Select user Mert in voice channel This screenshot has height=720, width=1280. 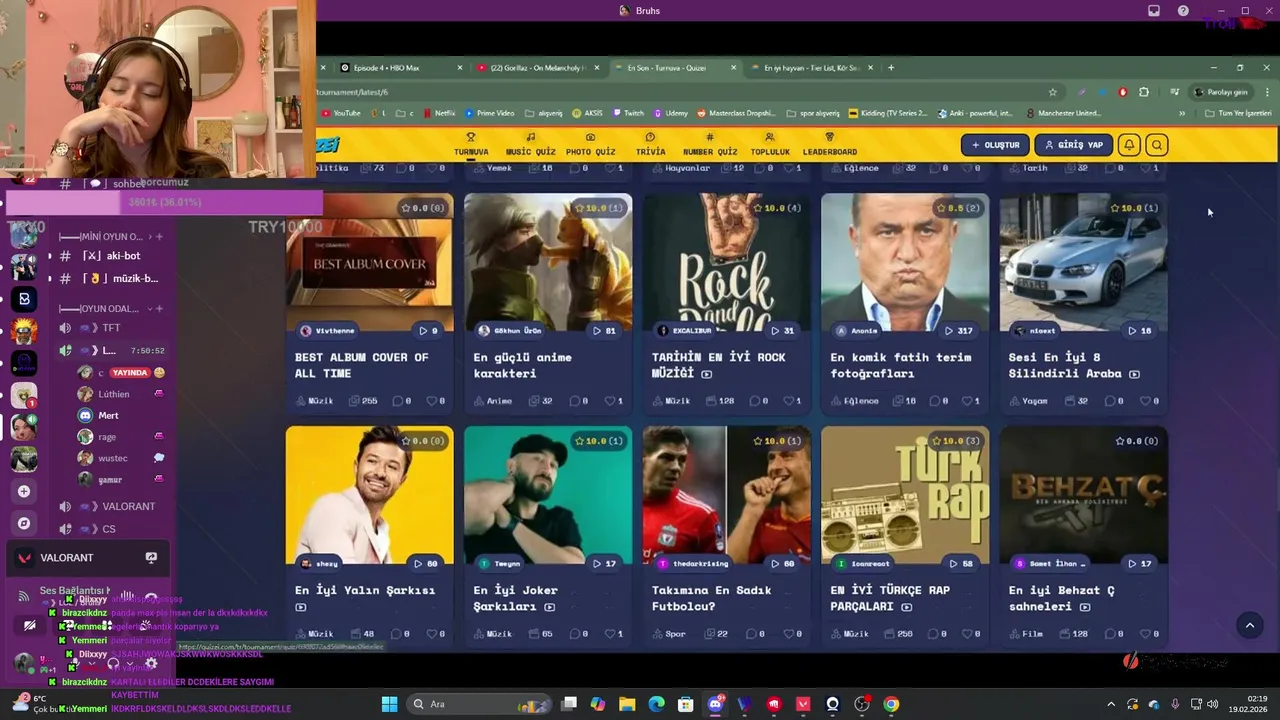[108, 416]
